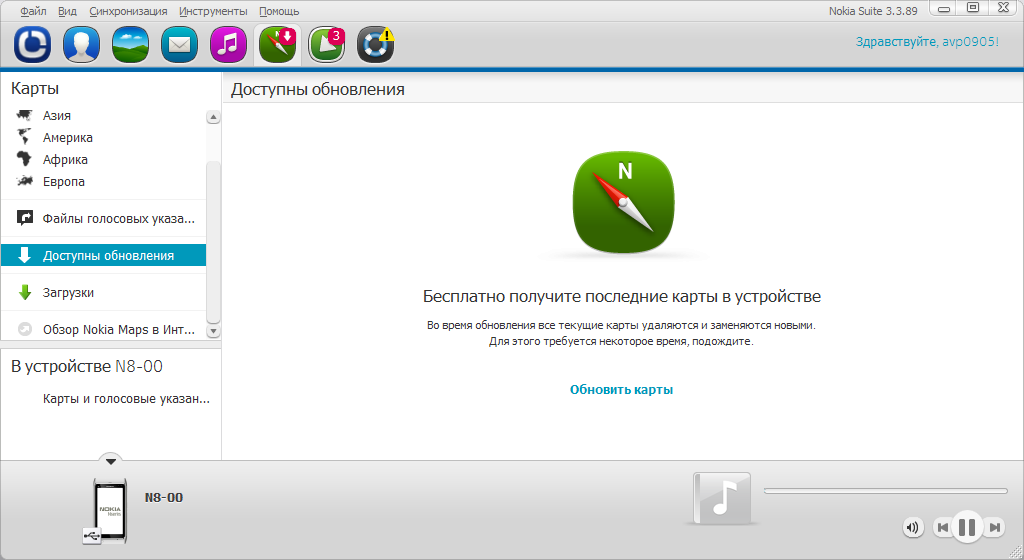Open the Contacts toolbar icon

click(82, 45)
